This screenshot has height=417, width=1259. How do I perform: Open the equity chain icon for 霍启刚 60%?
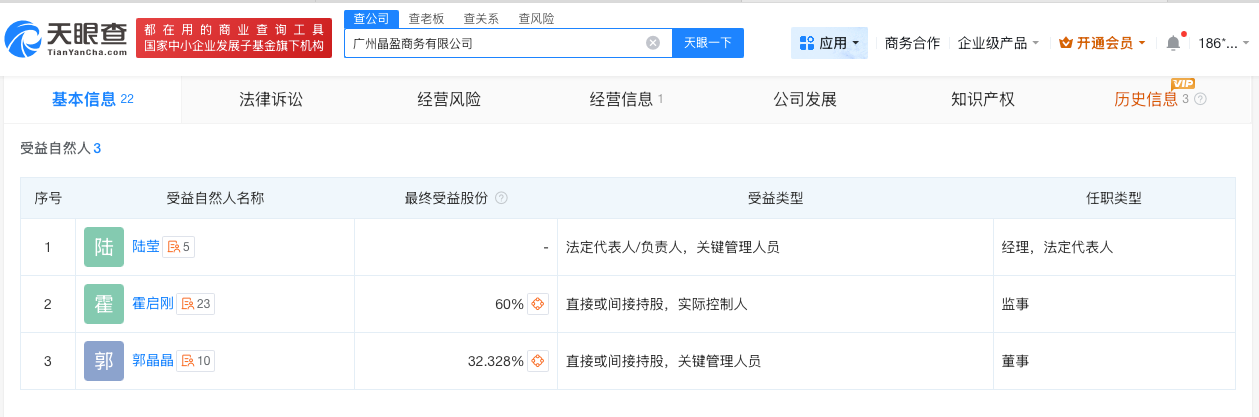[539, 304]
